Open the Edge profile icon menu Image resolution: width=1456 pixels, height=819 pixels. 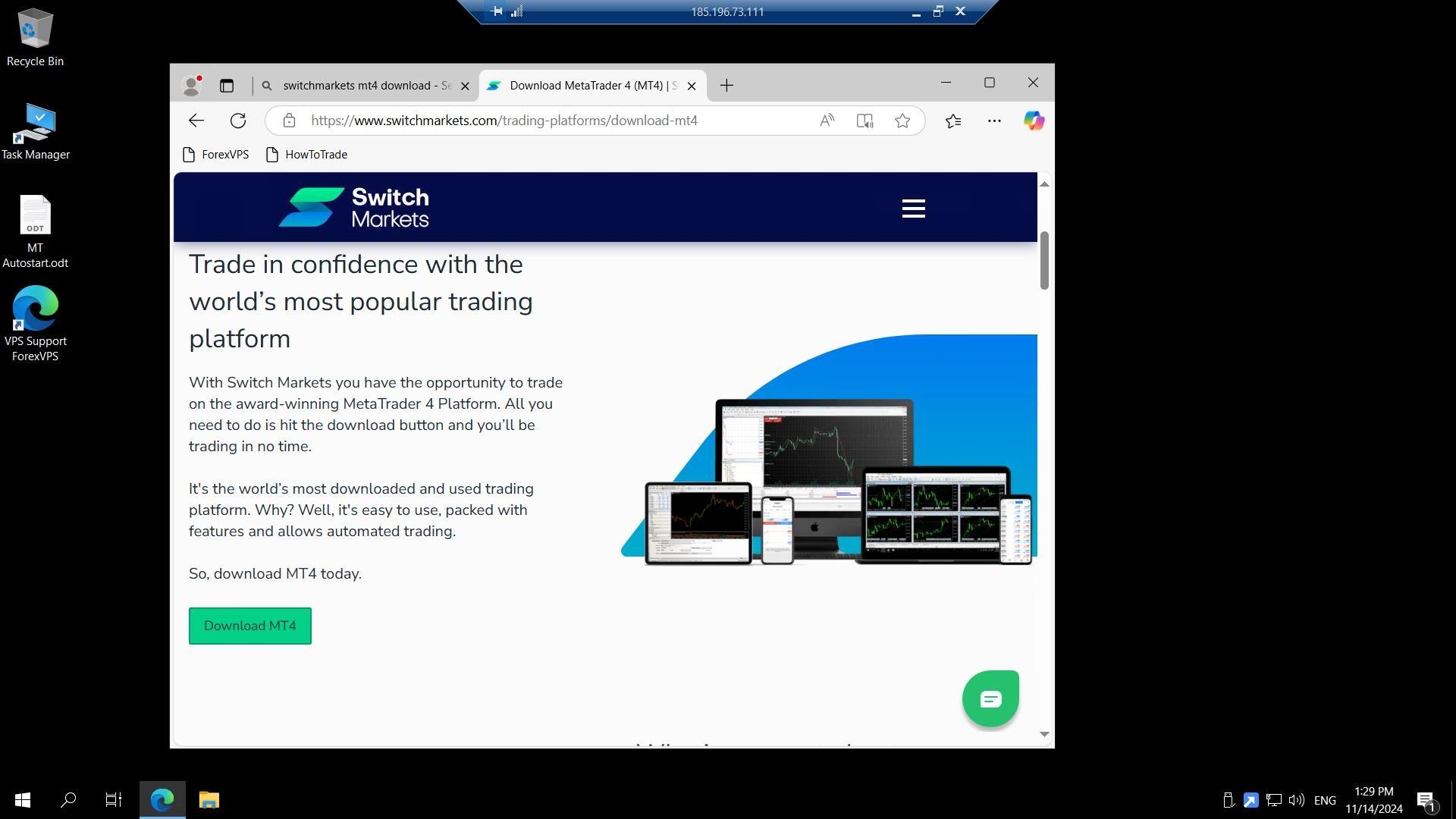point(191,86)
